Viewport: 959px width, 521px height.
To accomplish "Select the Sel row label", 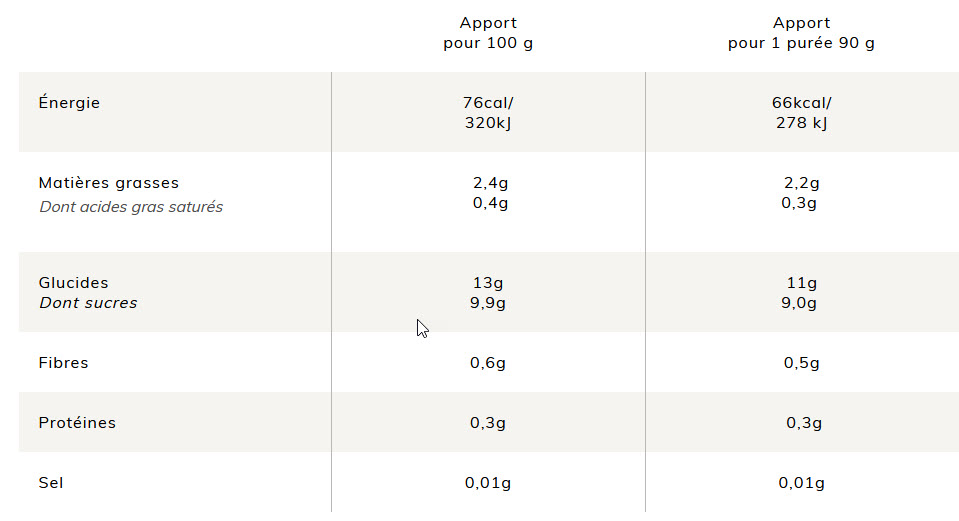I will (51, 482).
